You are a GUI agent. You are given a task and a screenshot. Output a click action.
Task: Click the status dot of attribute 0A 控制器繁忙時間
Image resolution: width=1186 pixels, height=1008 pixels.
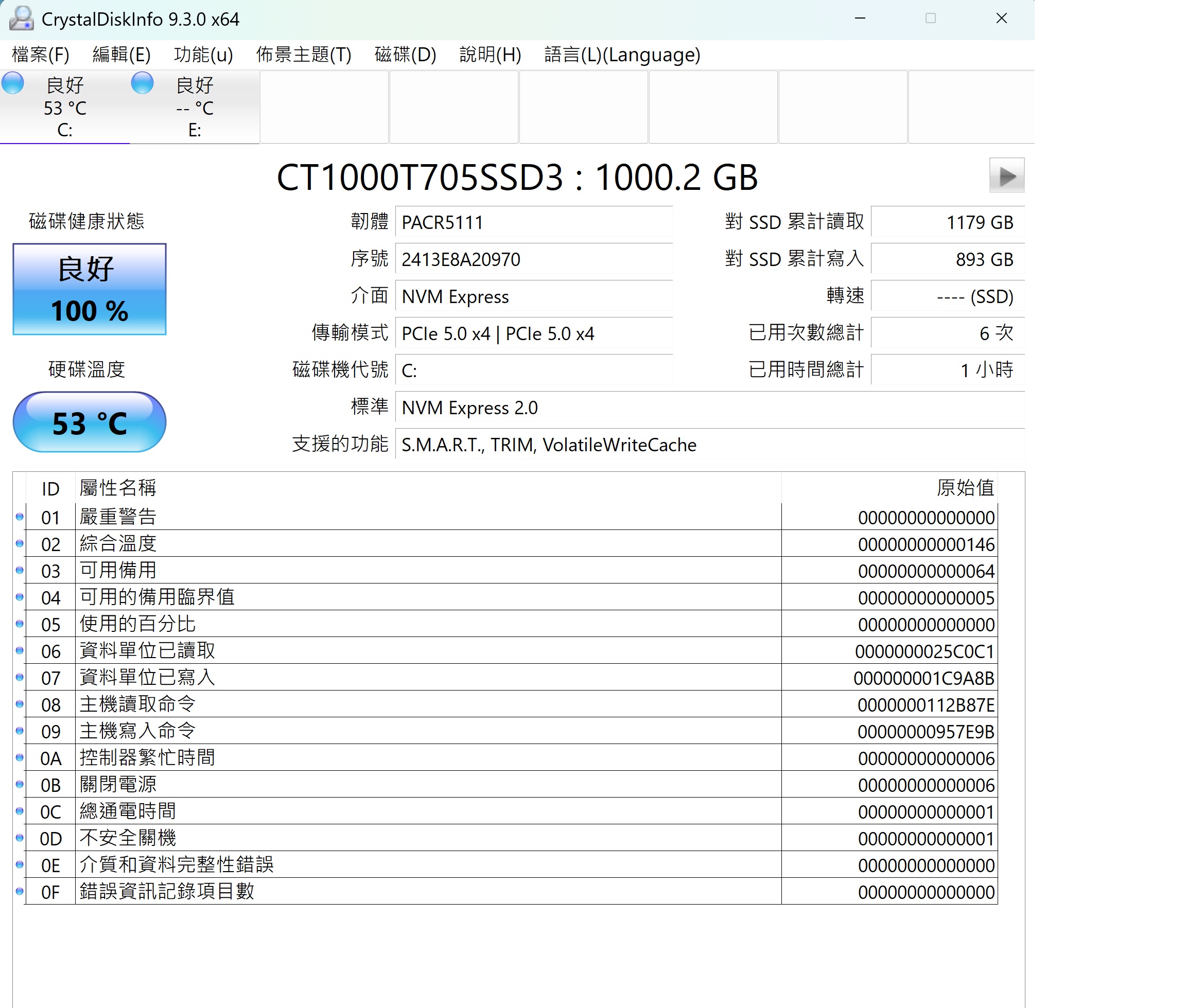pos(20,758)
